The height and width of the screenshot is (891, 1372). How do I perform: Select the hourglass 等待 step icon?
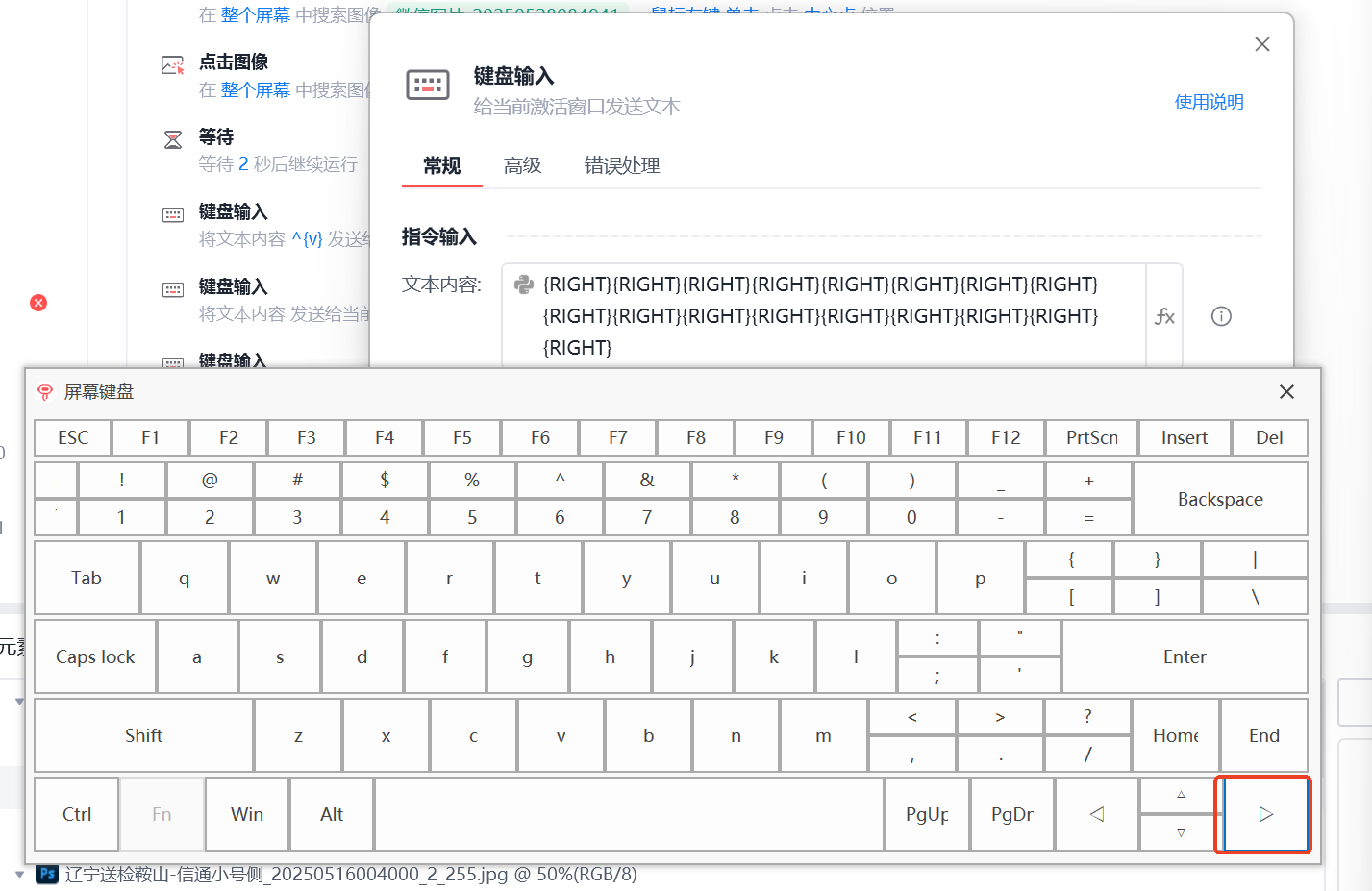[173, 140]
